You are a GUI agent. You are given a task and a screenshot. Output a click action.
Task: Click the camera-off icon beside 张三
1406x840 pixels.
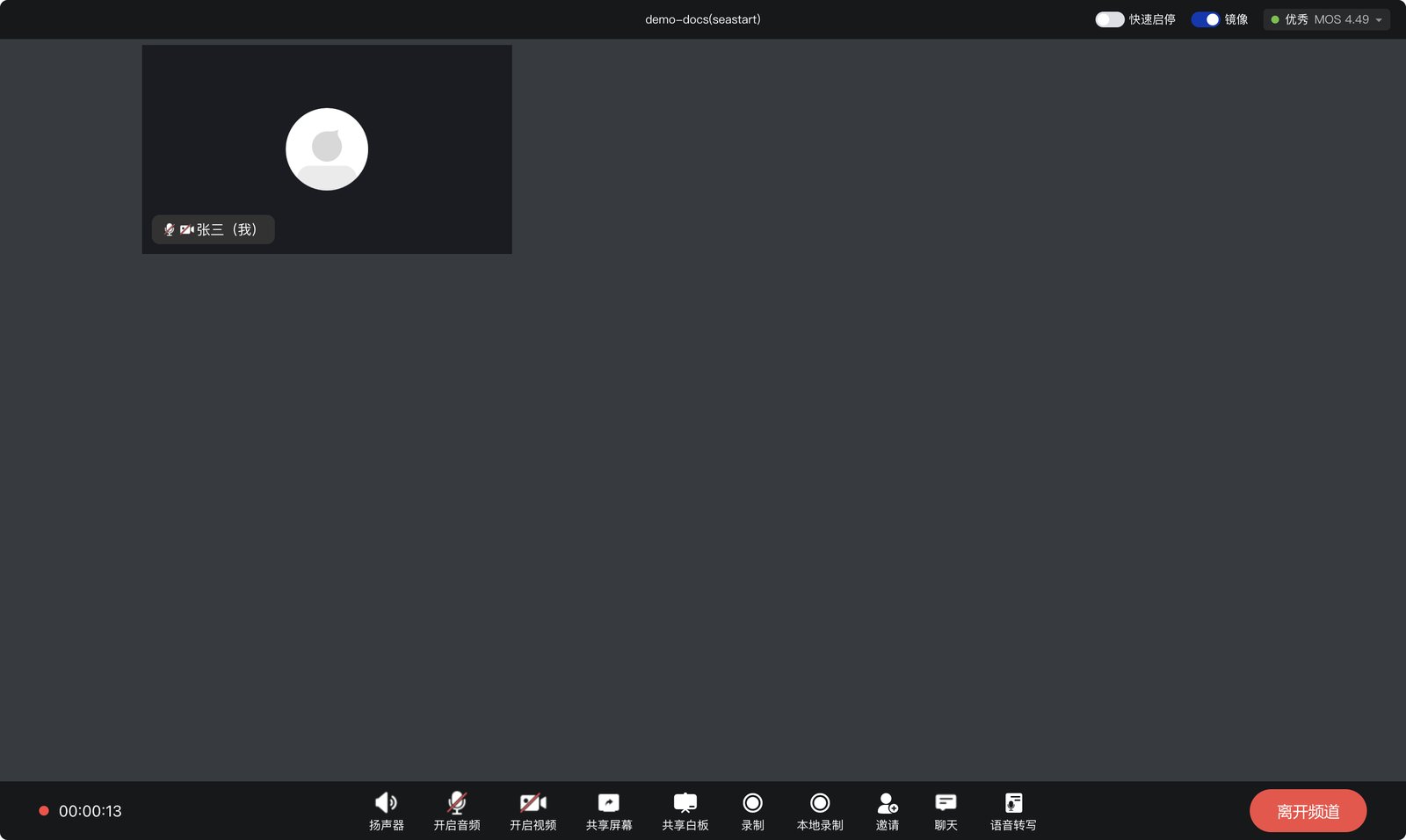(x=186, y=229)
